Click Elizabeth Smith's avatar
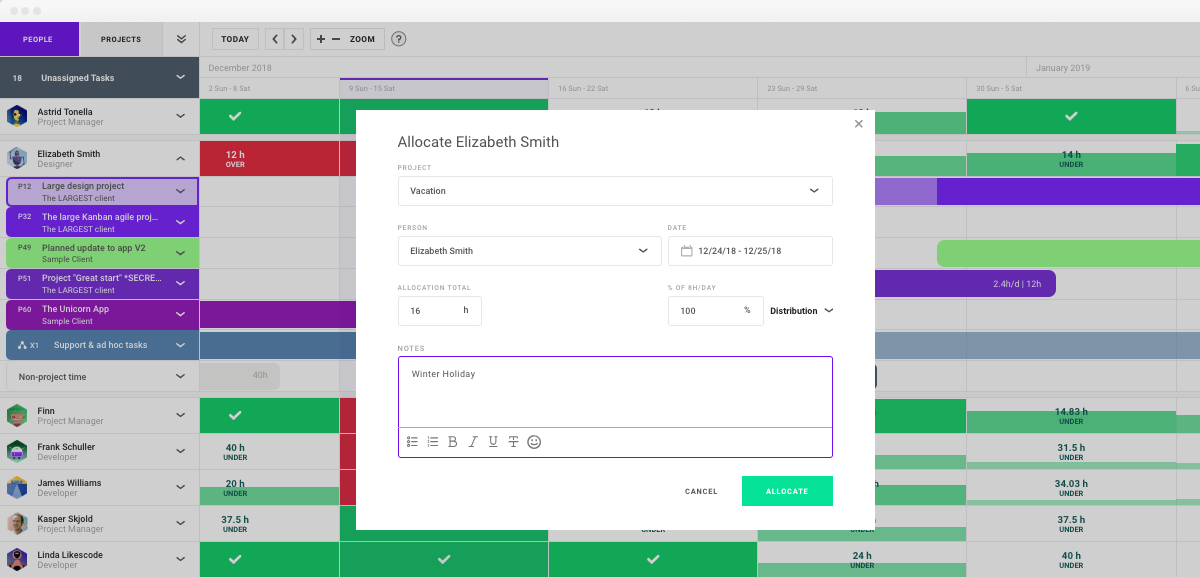The image size is (1200, 577). (x=17, y=158)
